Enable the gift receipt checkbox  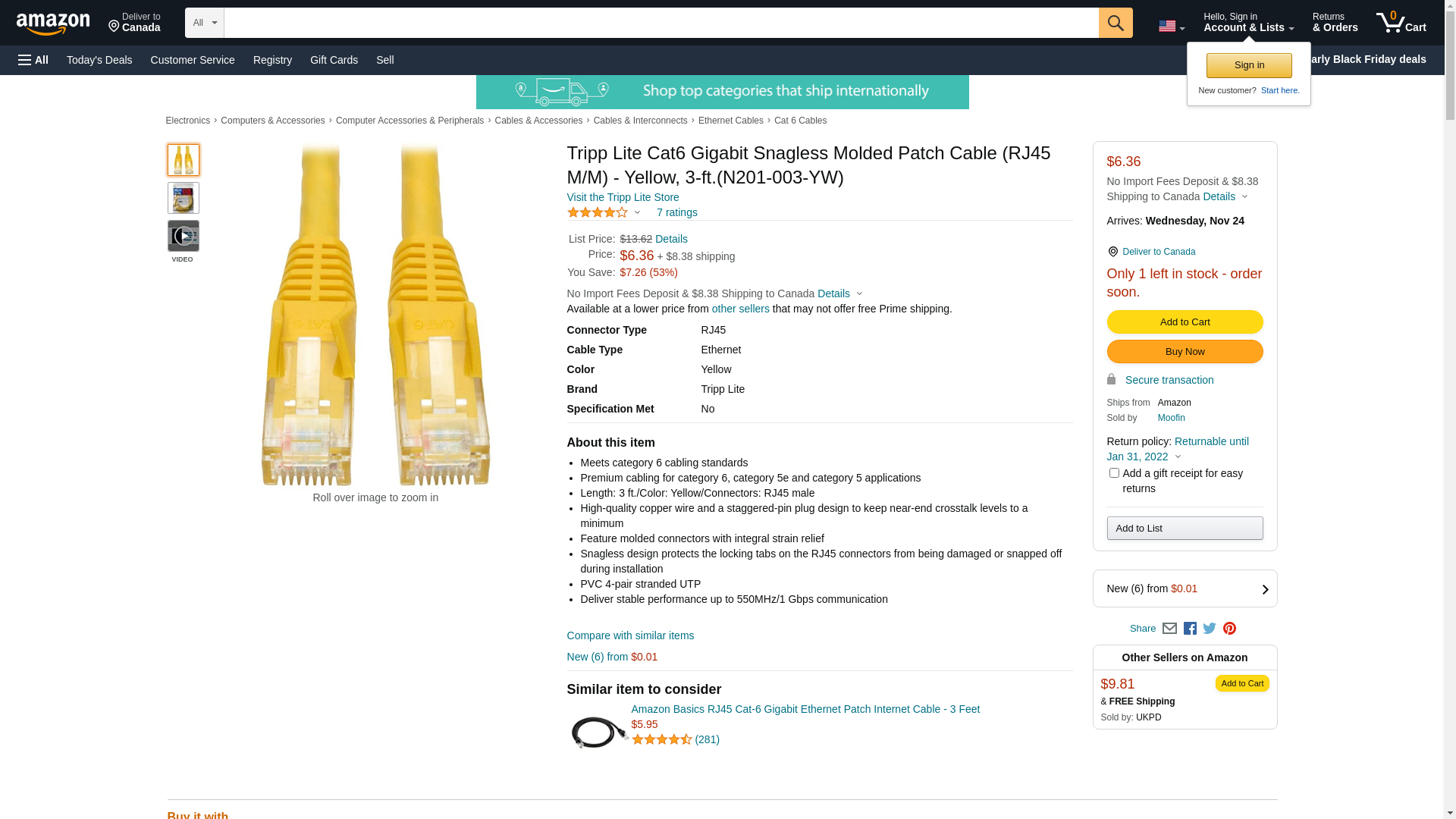click(x=1114, y=473)
